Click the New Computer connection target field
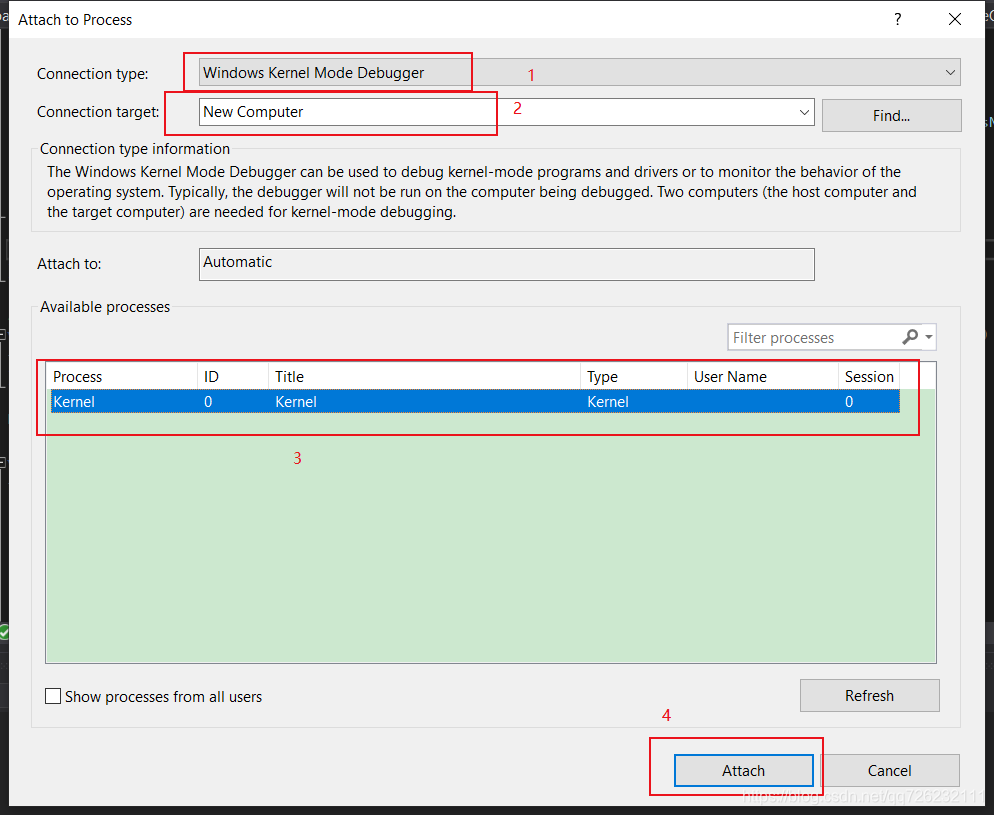 [506, 112]
